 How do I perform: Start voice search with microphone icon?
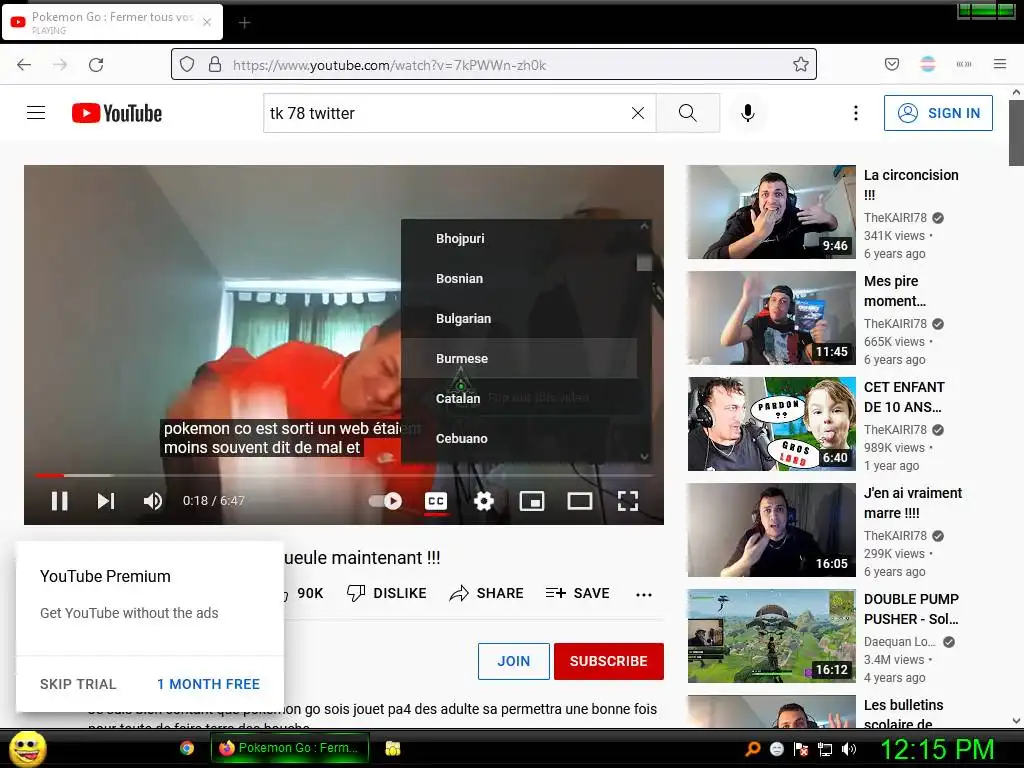coord(748,113)
